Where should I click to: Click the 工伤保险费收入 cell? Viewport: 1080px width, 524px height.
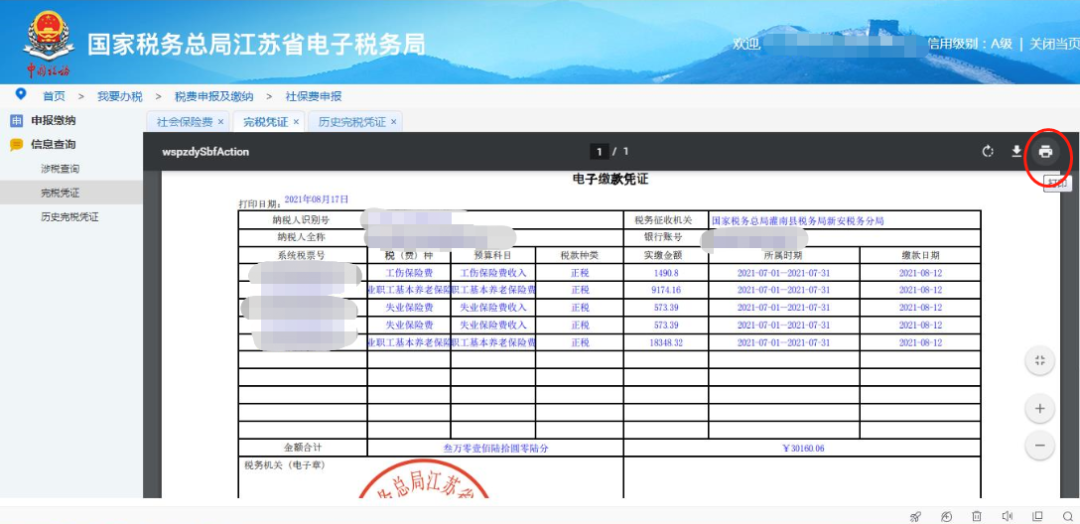493,273
